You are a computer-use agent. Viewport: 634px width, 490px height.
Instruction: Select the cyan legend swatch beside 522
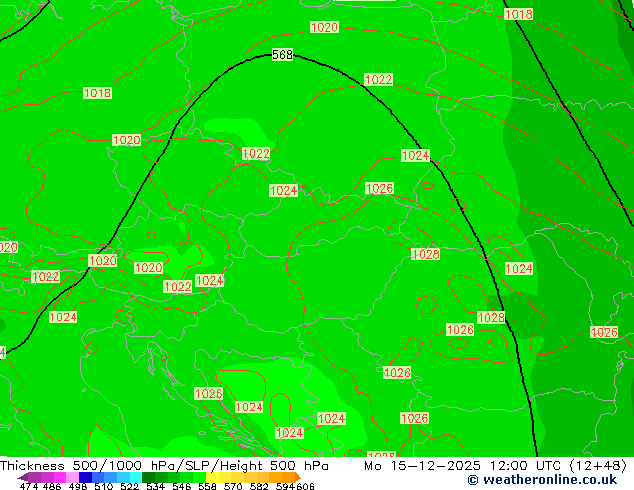click(x=136, y=477)
